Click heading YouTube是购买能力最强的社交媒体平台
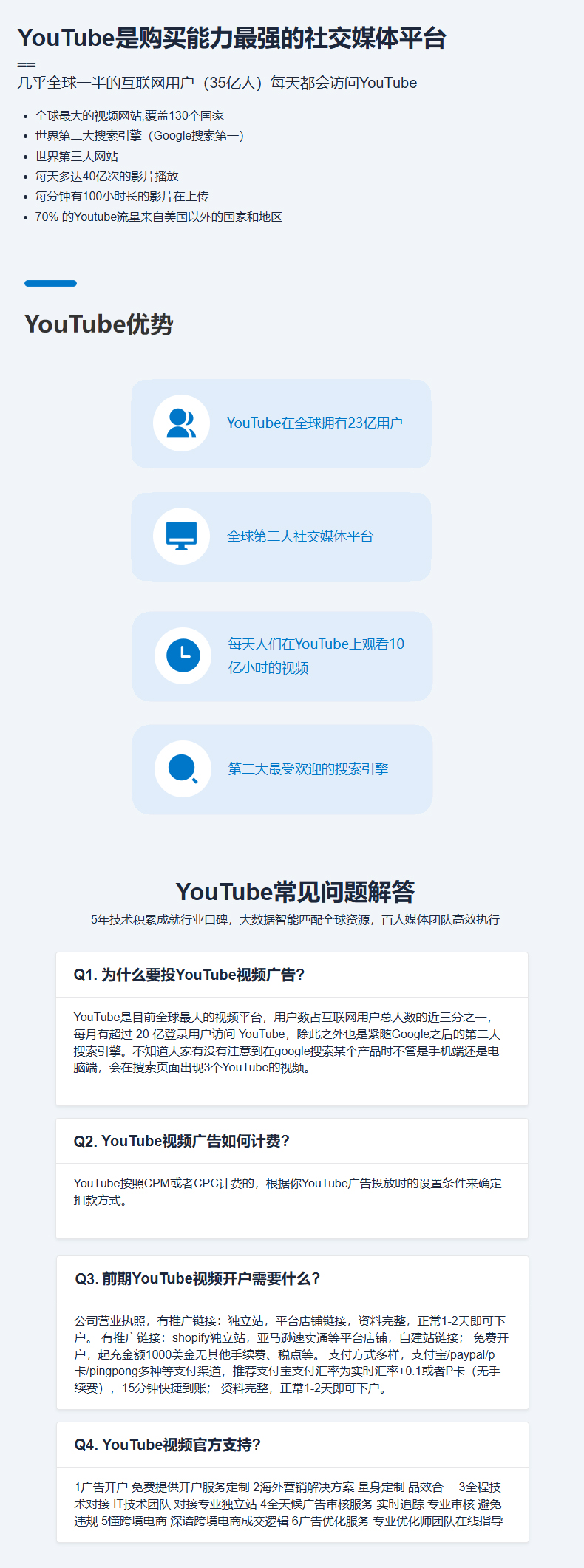The height and width of the screenshot is (1568, 584). 232,38
